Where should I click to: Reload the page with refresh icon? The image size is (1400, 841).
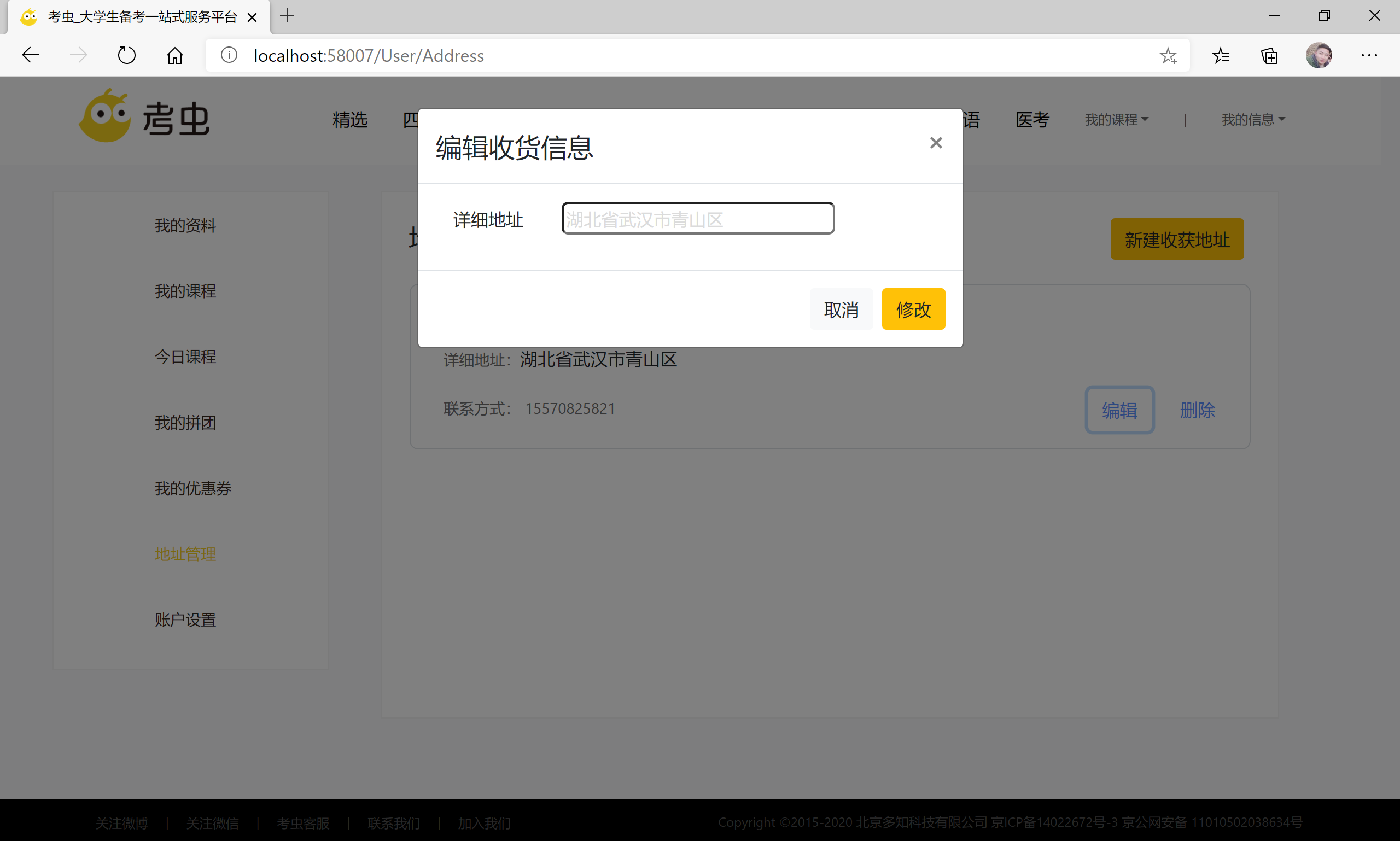[126, 56]
